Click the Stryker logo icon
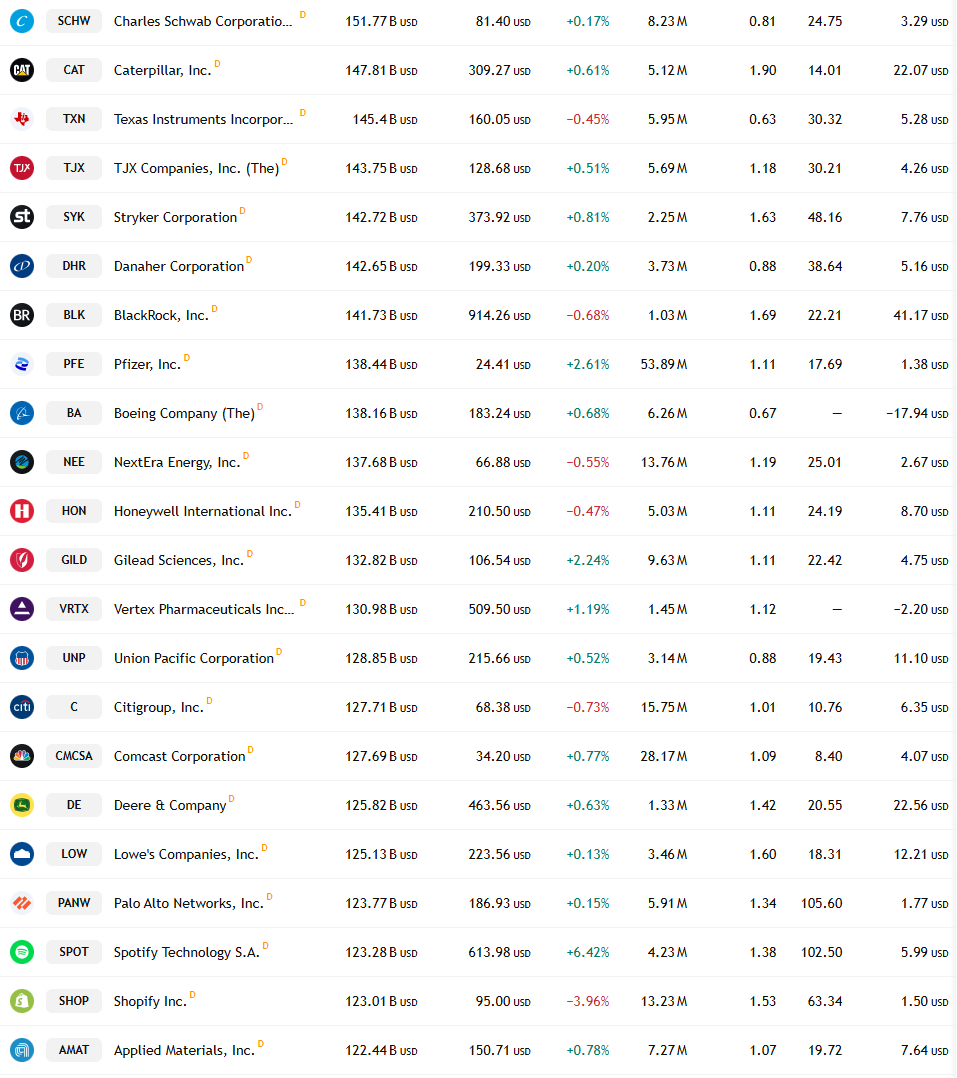The height and width of the screenshot is (1078, 957). pos(22,217)
